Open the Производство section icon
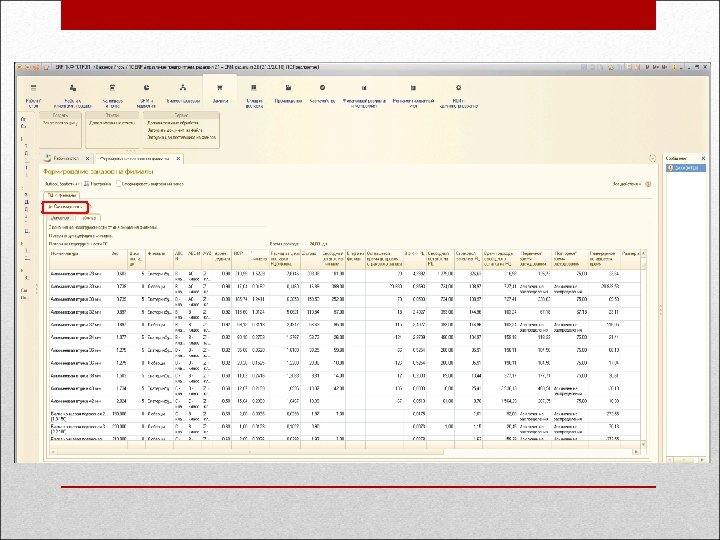The image size is (720, 540). [x=289, y=89]
